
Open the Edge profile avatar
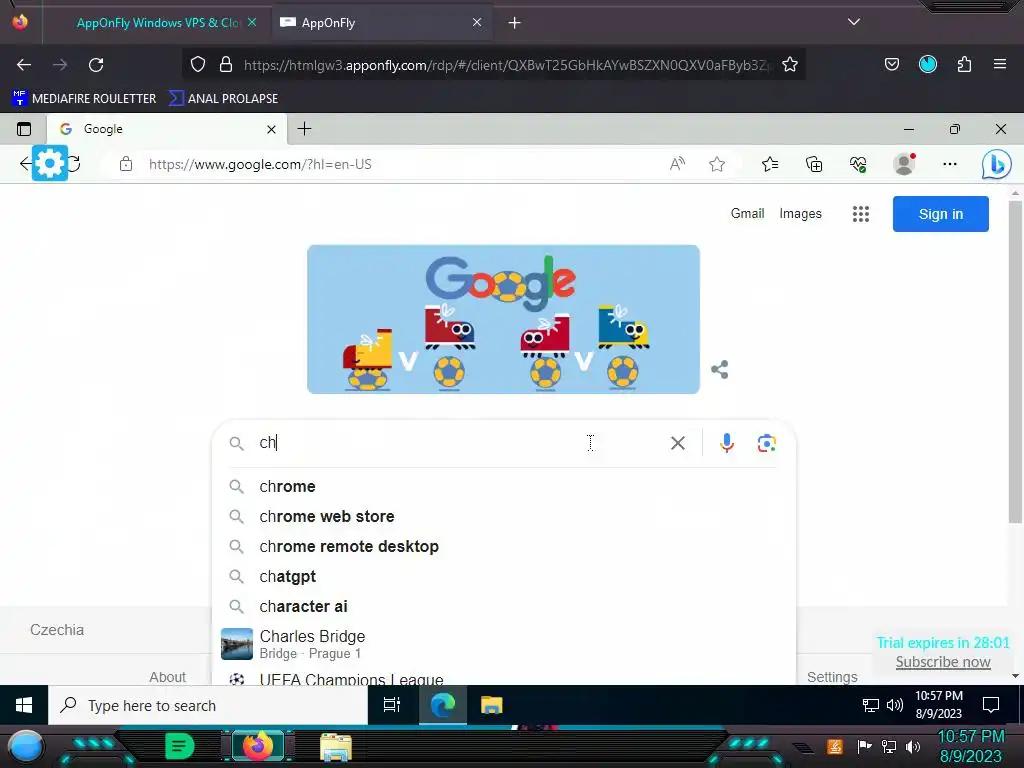(x=904, y=164)
